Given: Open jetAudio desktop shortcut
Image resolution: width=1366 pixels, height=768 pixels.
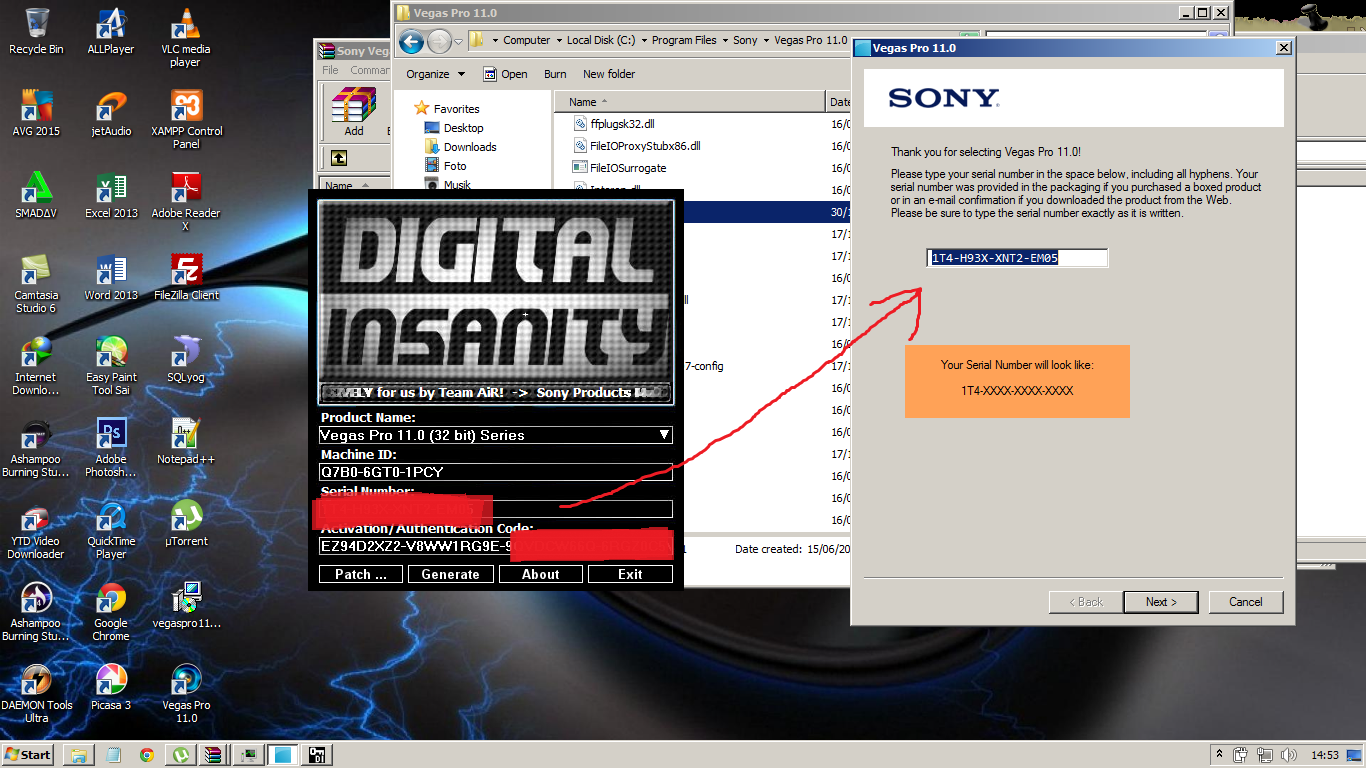Looking at the screenshot, I should click(111, 113).
